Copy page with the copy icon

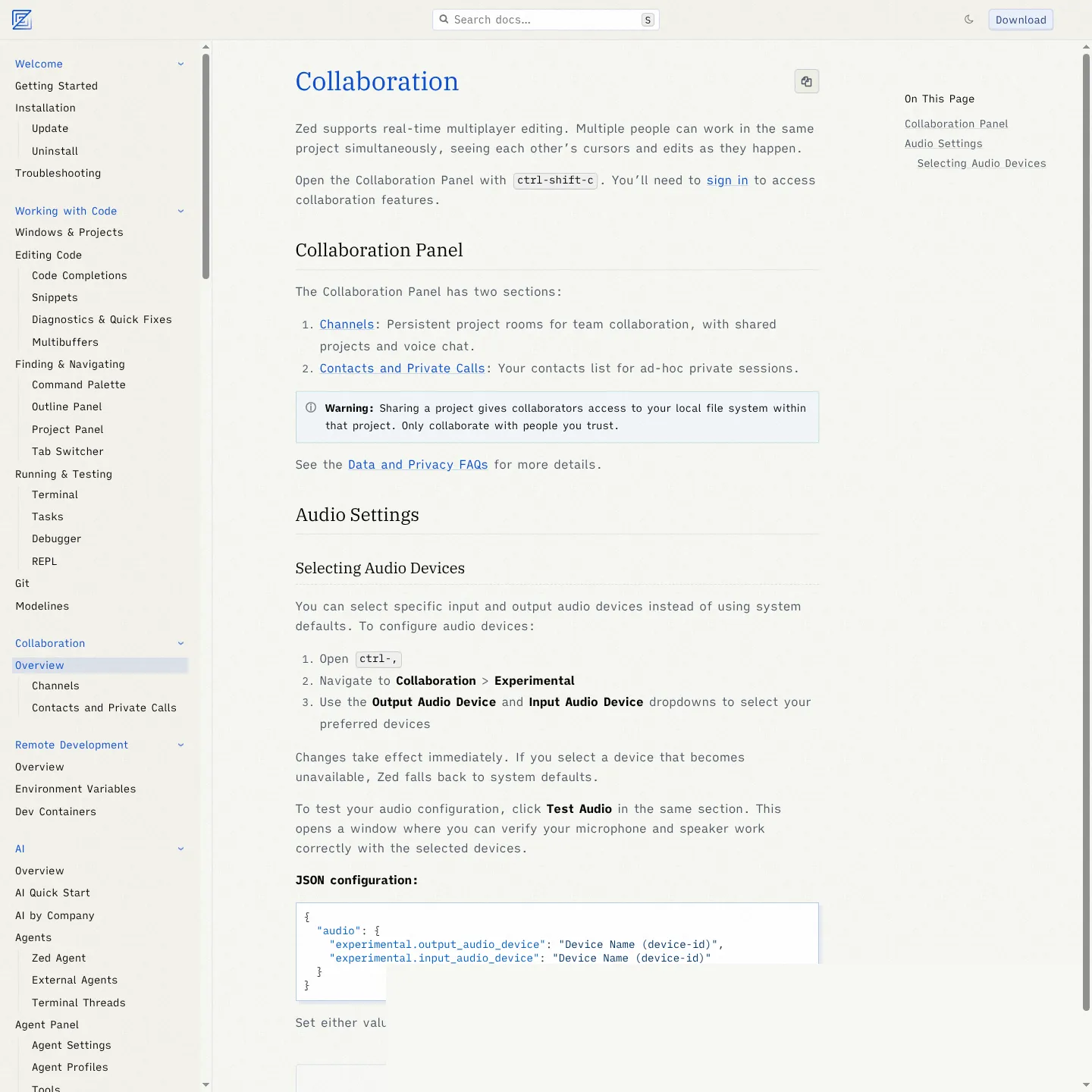coord(807,81)
